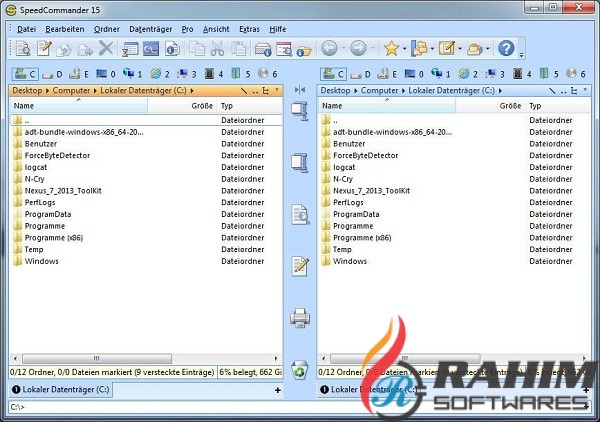Click left arrow of right pane scrollbar
The width and height of the screenshot is (600, 422).
(x=324, y=358)
